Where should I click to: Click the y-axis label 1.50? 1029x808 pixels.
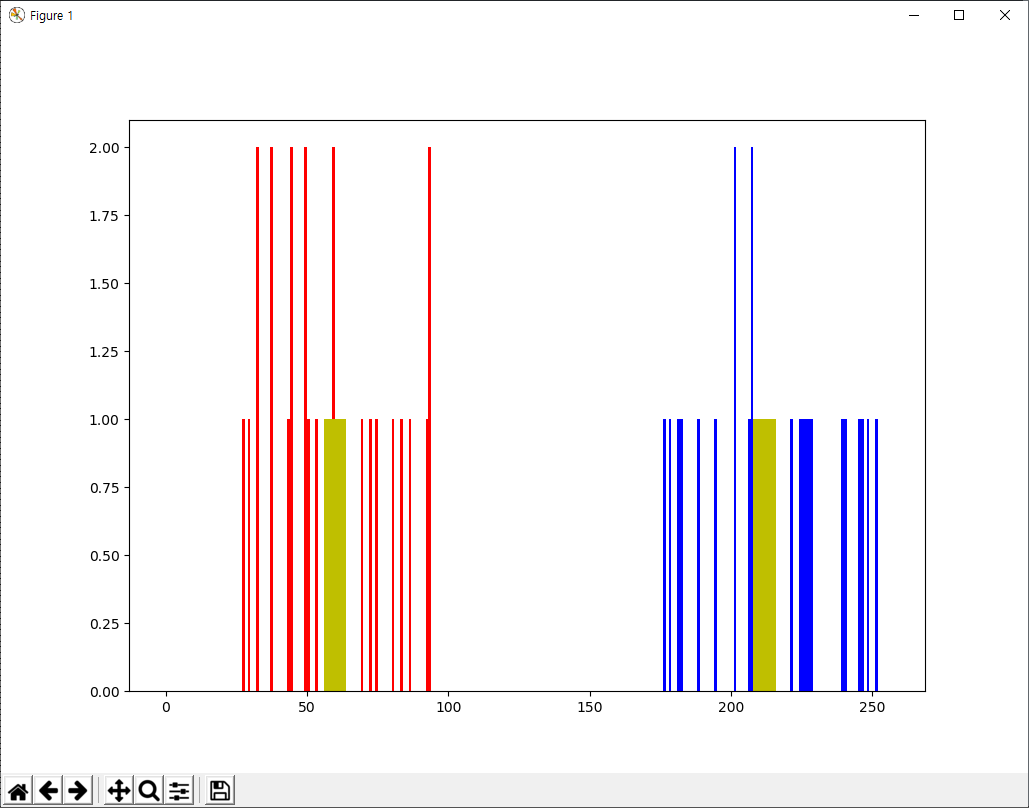[x=104, y=284]
